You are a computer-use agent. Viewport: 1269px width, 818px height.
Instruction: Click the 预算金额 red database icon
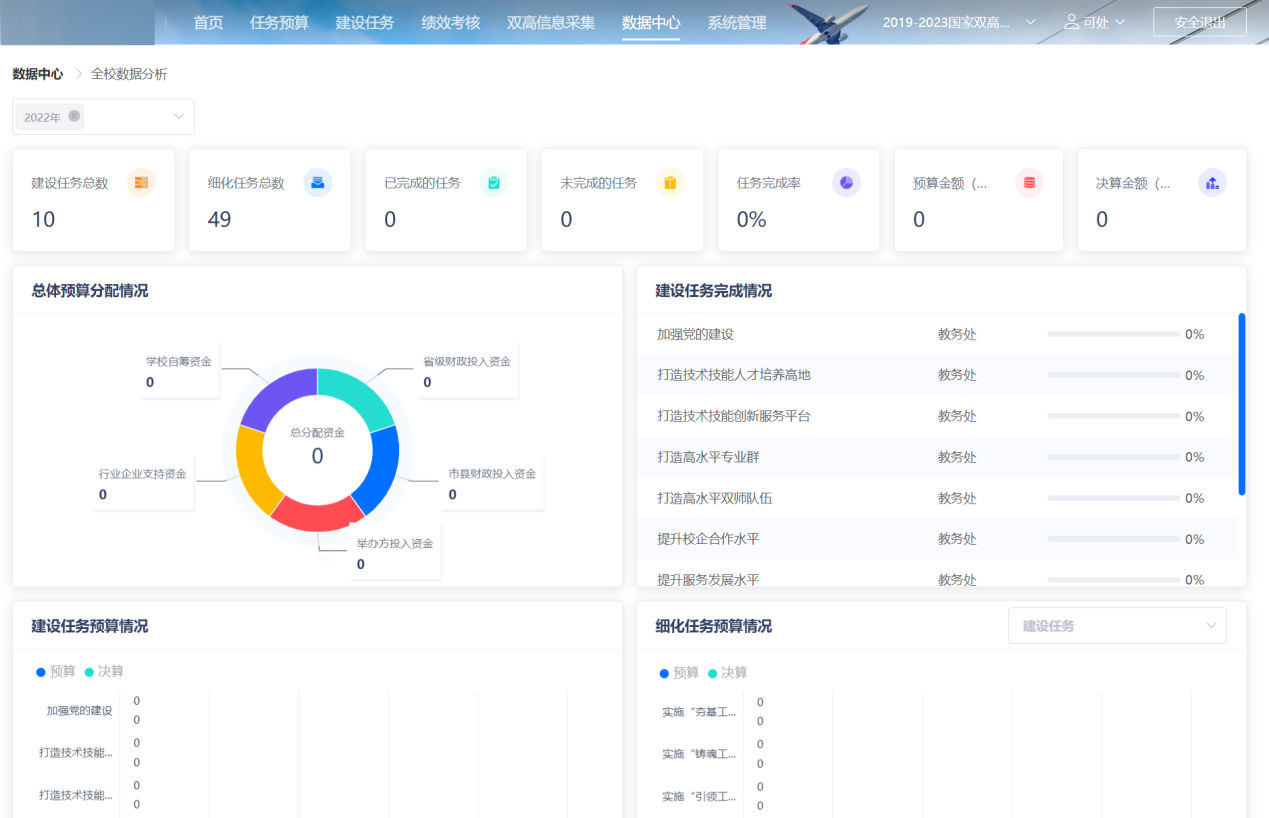click(1028, 184)
